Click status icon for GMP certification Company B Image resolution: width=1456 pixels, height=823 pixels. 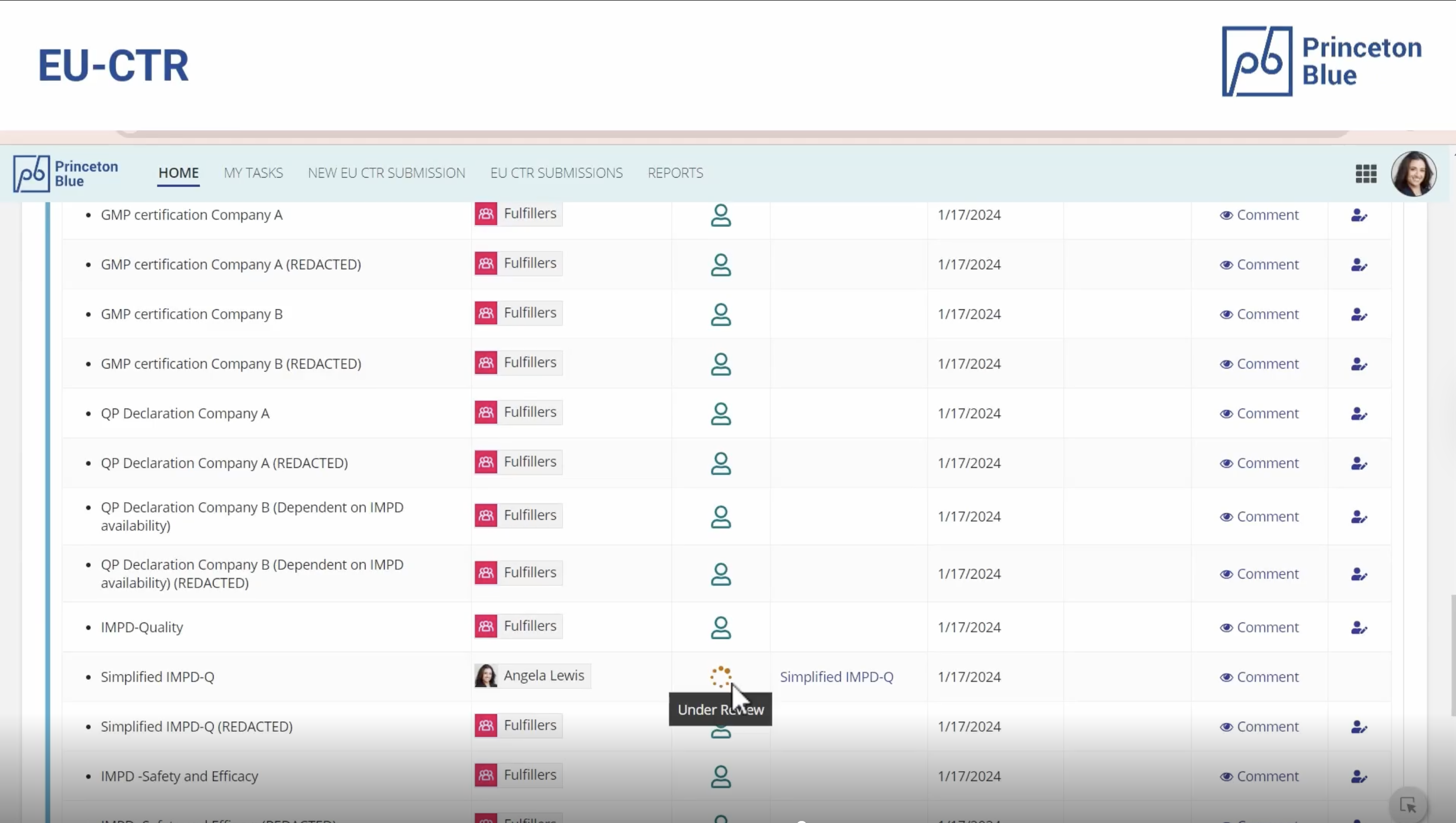point(721,314)
